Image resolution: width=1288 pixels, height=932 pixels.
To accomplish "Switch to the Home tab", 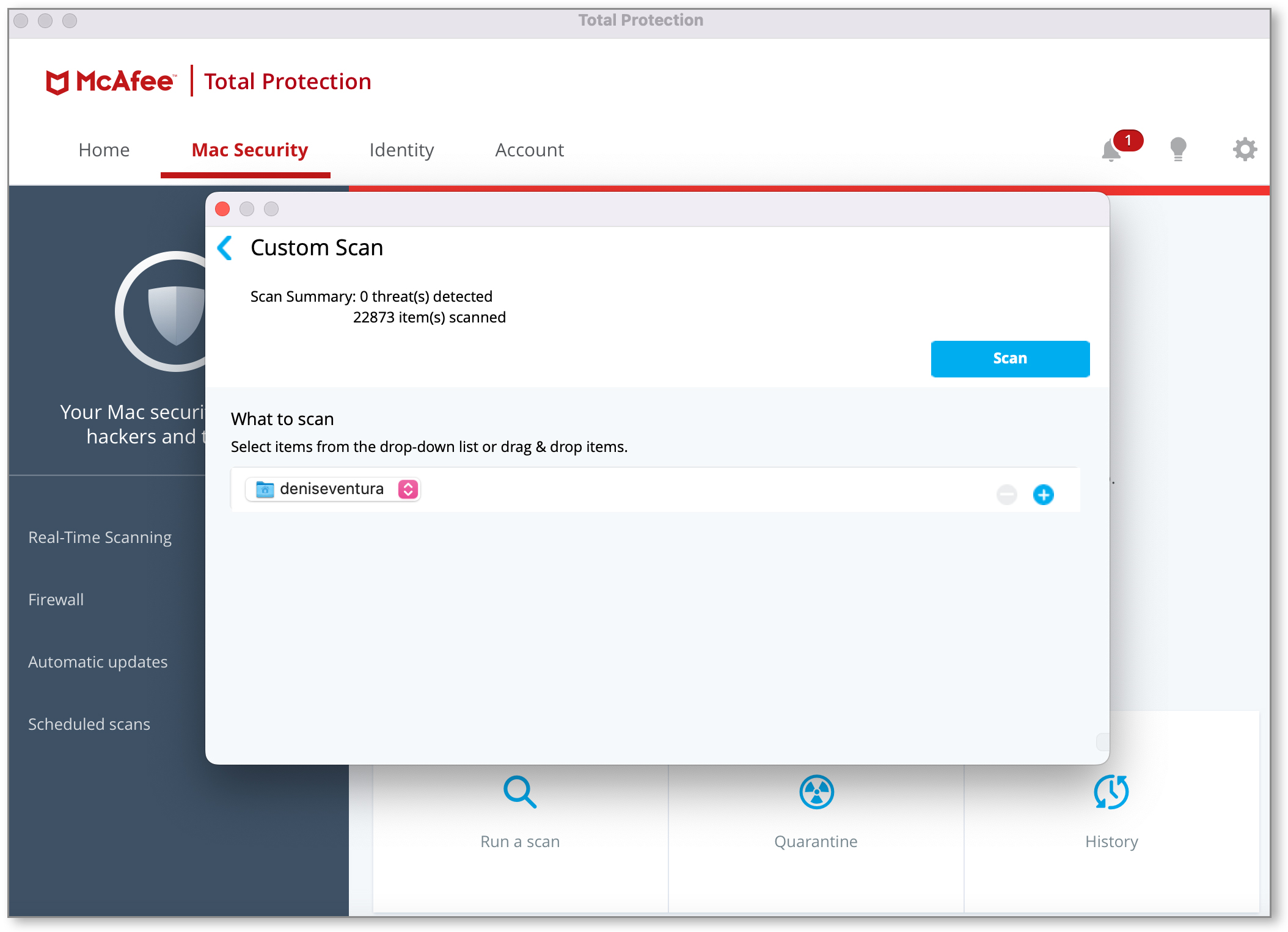I will 104,150.
